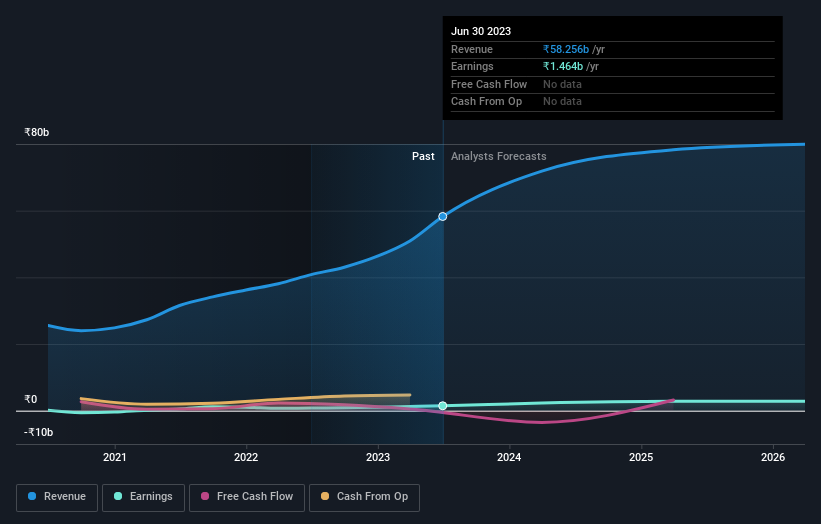The image size is (821, 524).
Task: Click the ₹0 y-axis label
Action: click(x=31, y=399)
